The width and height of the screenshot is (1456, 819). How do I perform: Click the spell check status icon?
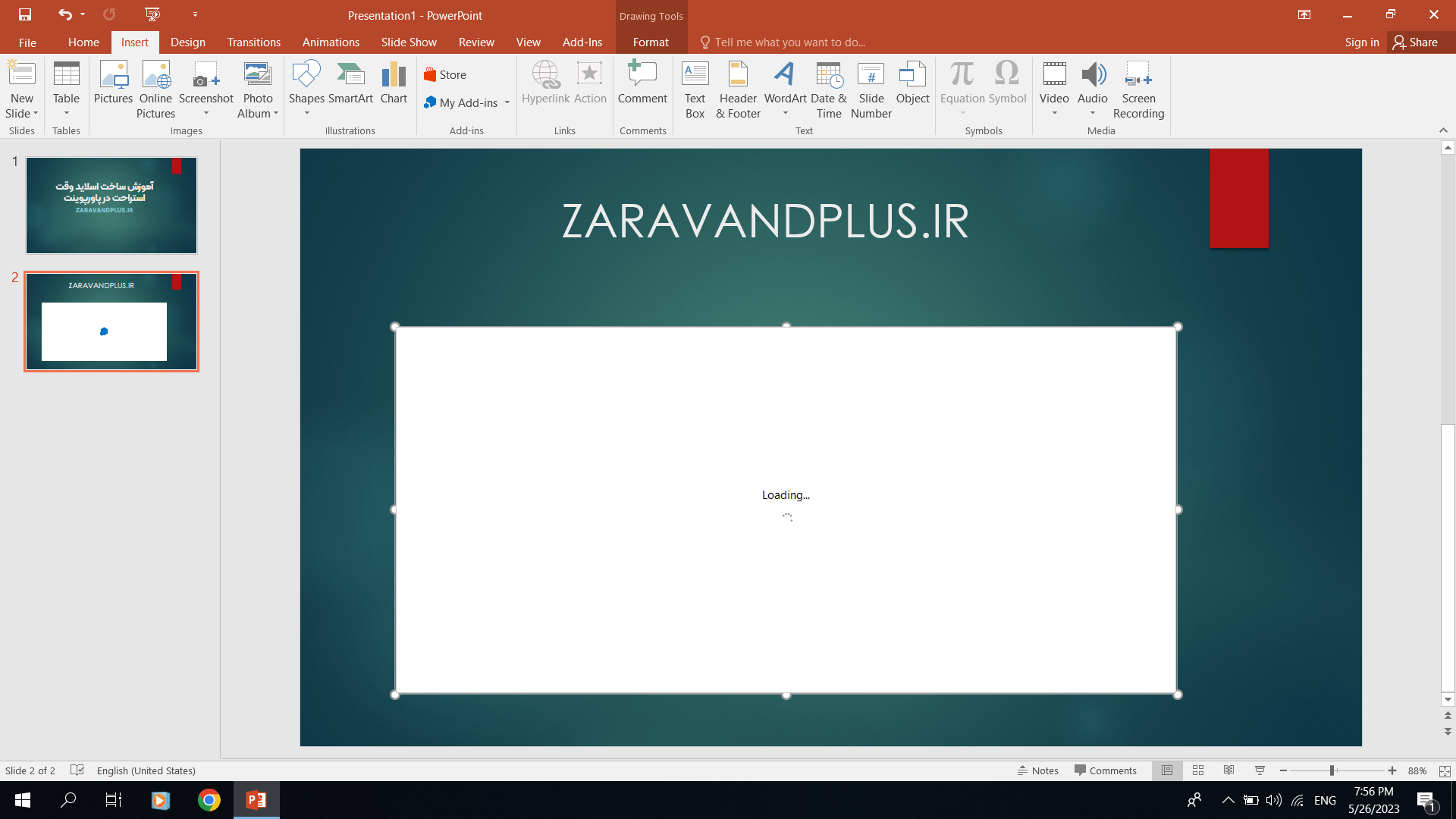(77, 770)
